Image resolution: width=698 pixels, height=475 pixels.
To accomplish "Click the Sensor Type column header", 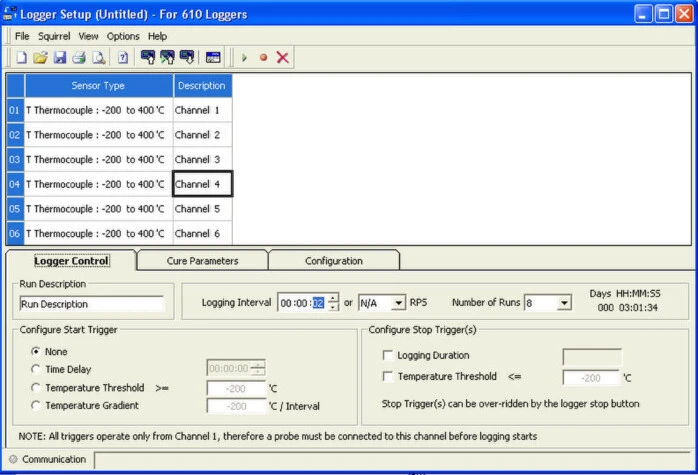I will pyautogui.click(x=98, y=86).
